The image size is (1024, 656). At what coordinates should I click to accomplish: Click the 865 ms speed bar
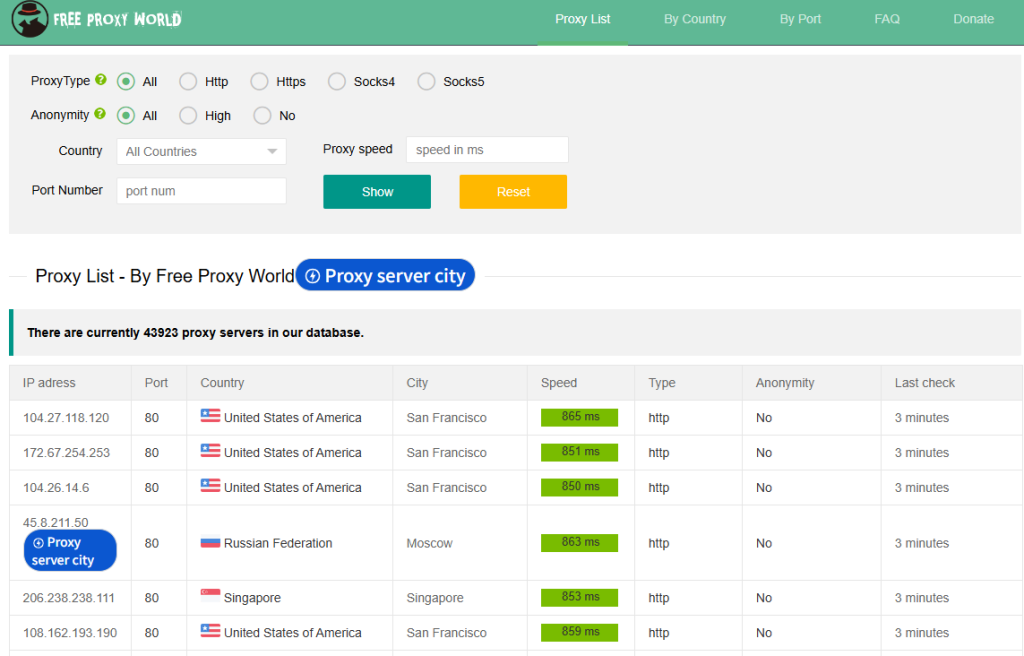click(x=579, y=417)
